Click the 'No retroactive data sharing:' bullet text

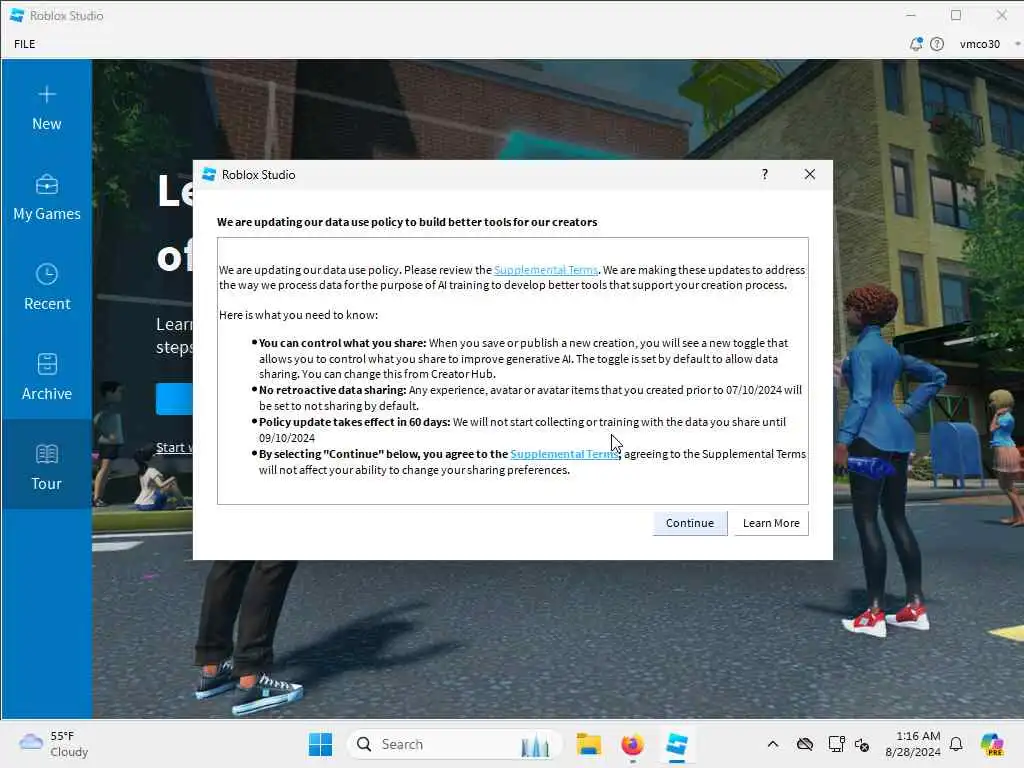coord(332,390)
